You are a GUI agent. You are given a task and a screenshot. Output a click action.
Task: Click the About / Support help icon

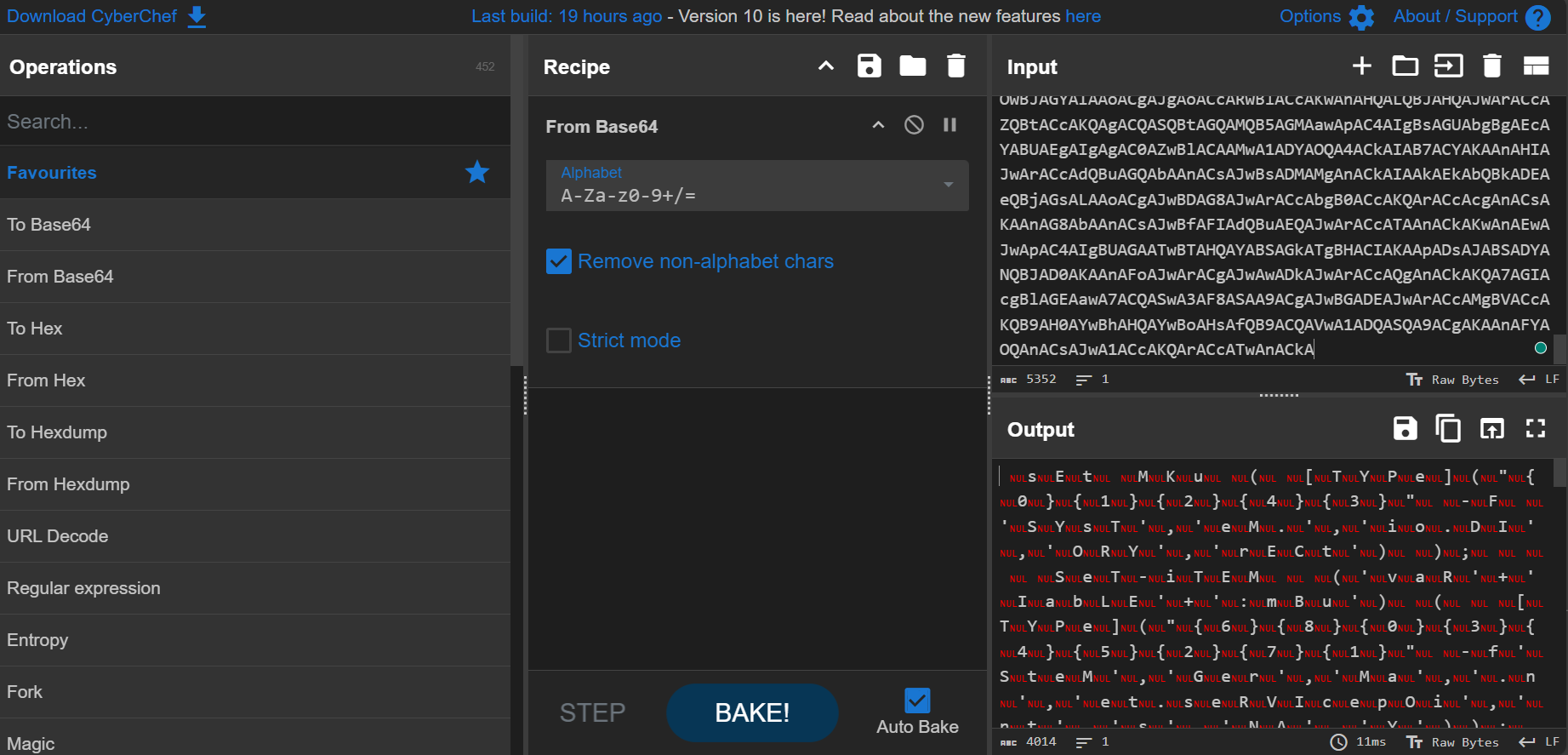pyautogui.click(x=1538, y=17)
